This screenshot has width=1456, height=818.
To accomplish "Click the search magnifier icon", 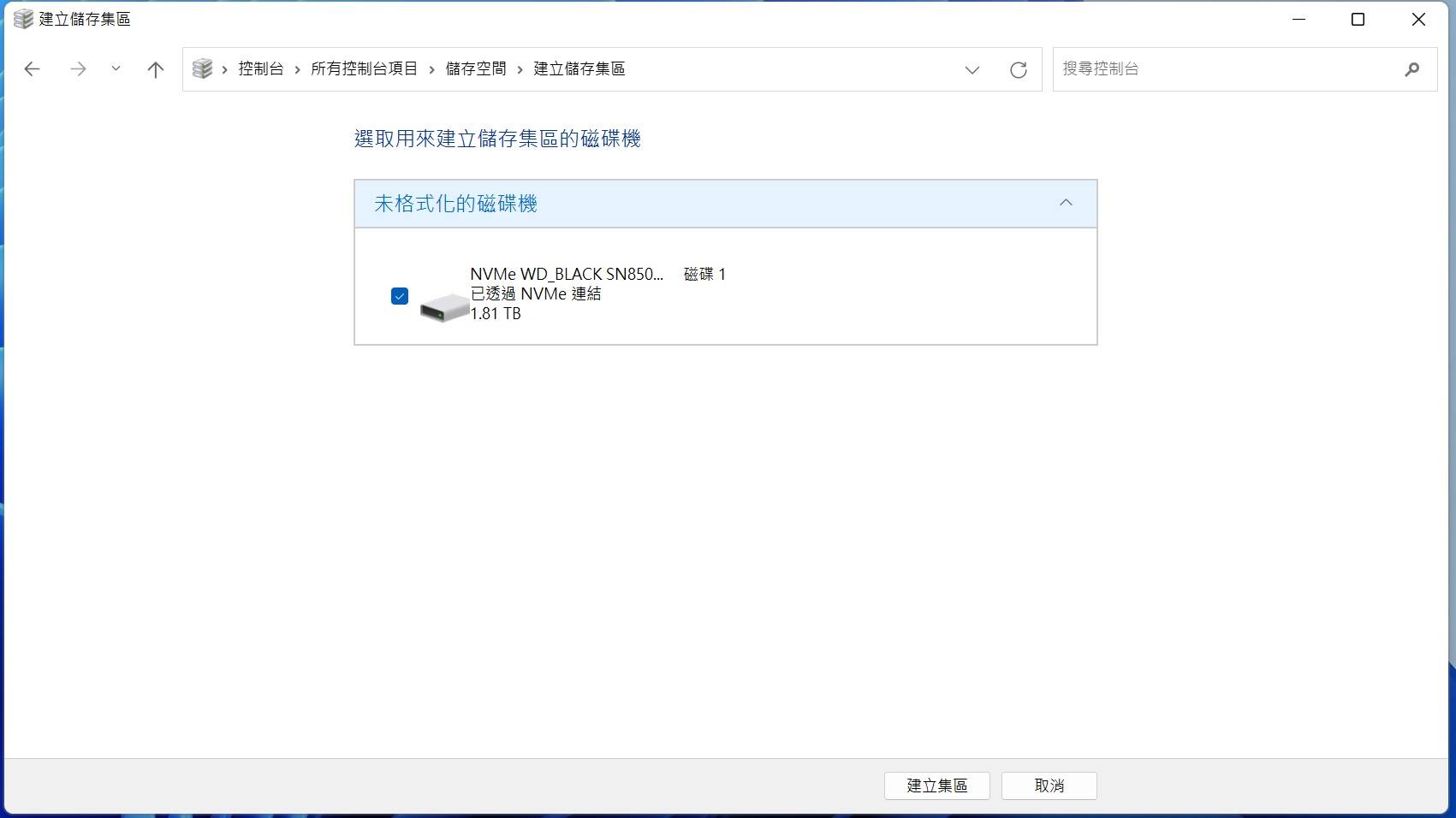I will tap(1411, 69).
